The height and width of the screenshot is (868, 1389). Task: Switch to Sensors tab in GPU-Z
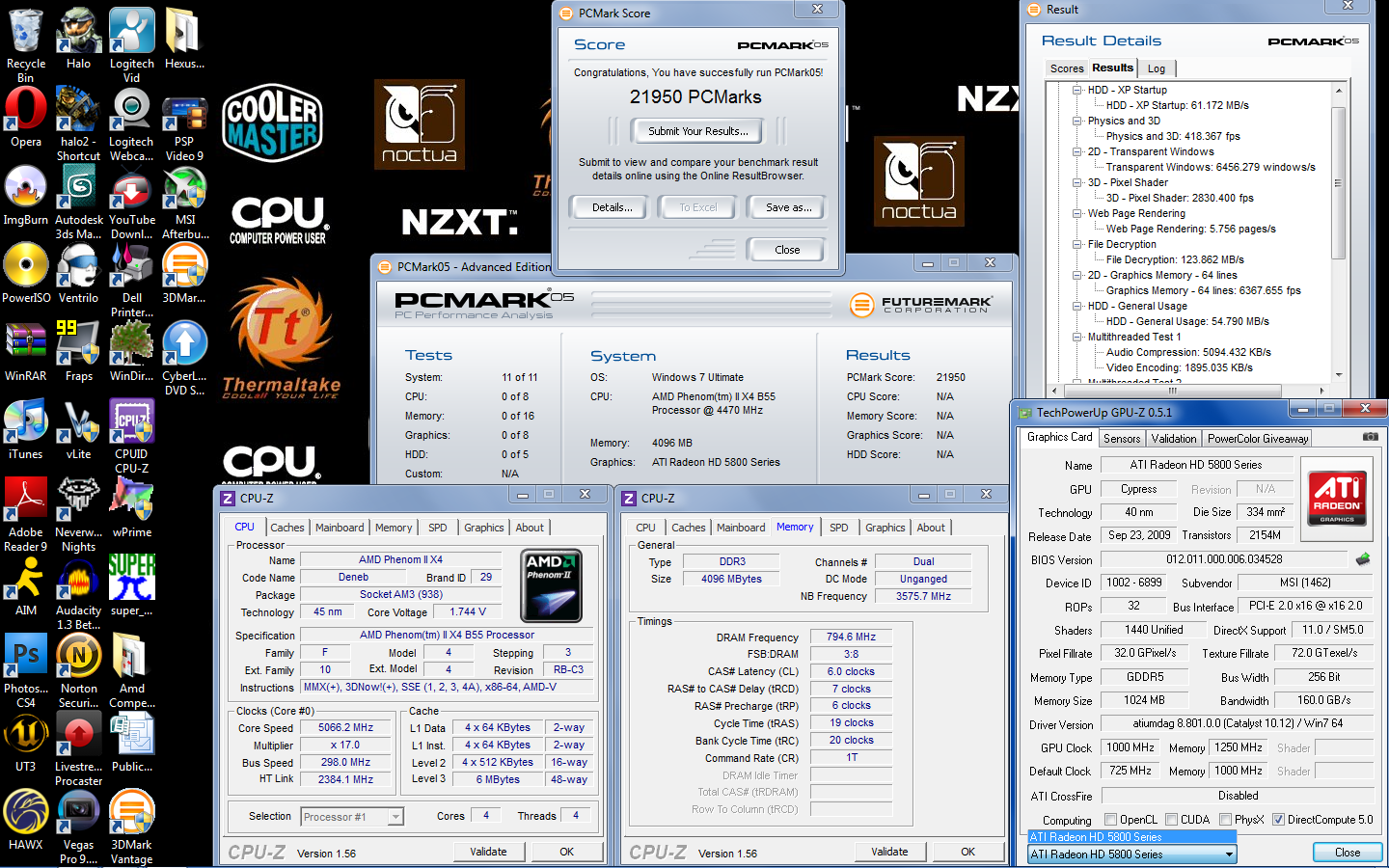tap(1122, 438)
